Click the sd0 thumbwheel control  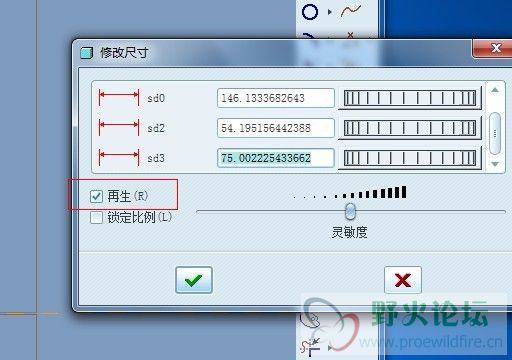(x=410, y=98)
